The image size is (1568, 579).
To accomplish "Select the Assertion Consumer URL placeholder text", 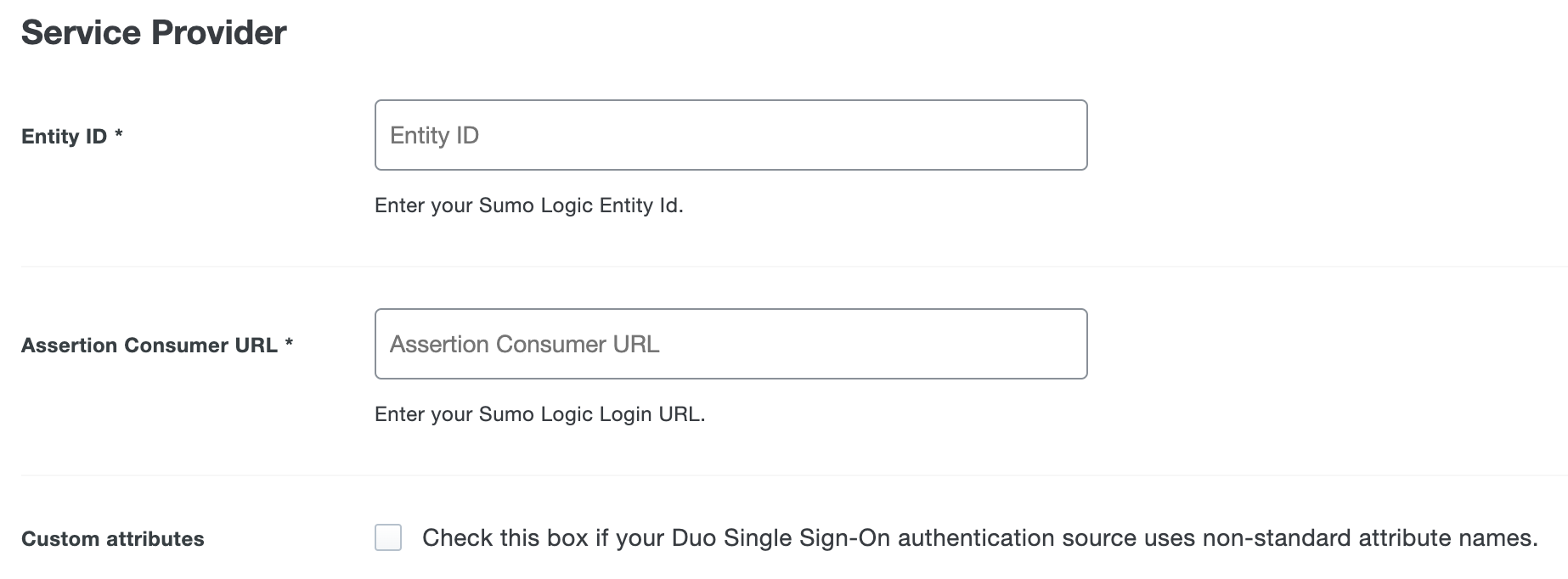I will coord(523,343).
